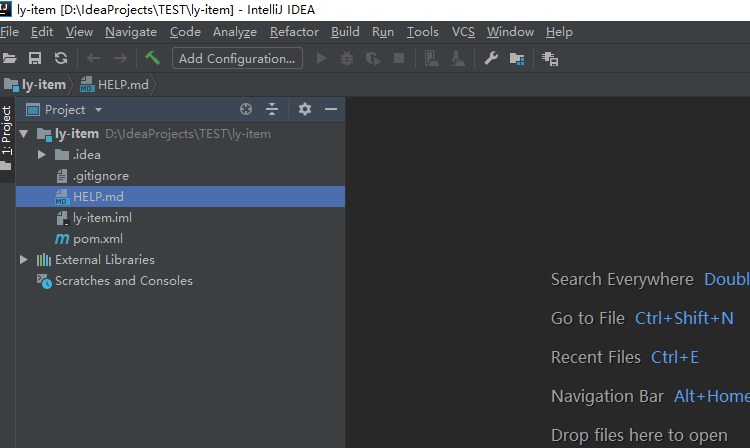This screenshot has width=750, height=448.
Task: Click the project path D:\IdeaProjects\TEST\ly-item
Action: (188, 134)
